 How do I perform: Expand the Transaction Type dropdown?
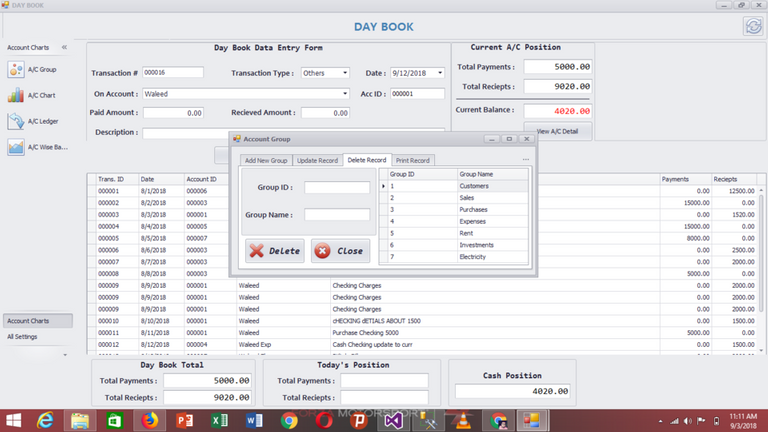point(345,73)
